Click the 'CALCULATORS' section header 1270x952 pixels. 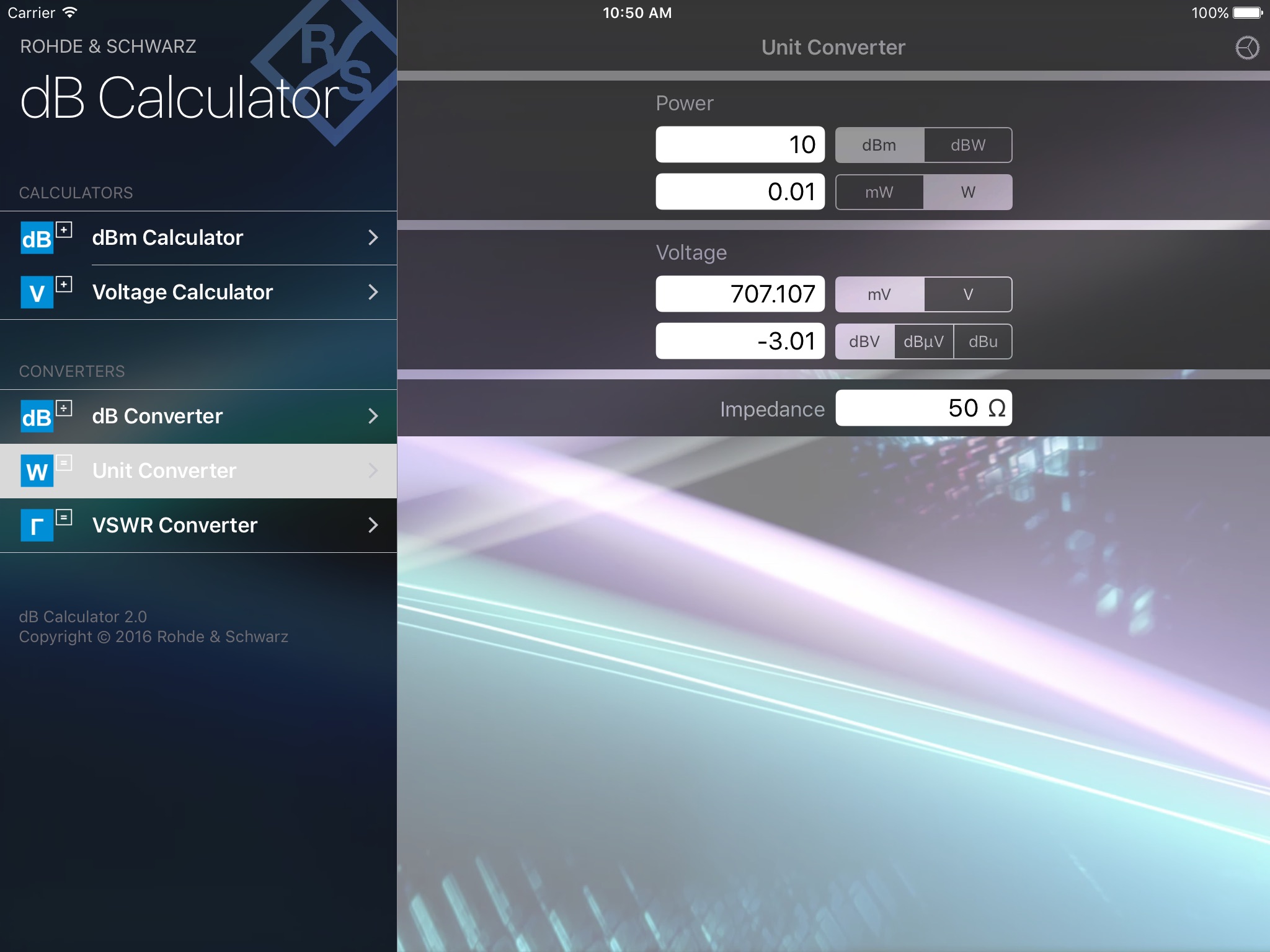76,193
